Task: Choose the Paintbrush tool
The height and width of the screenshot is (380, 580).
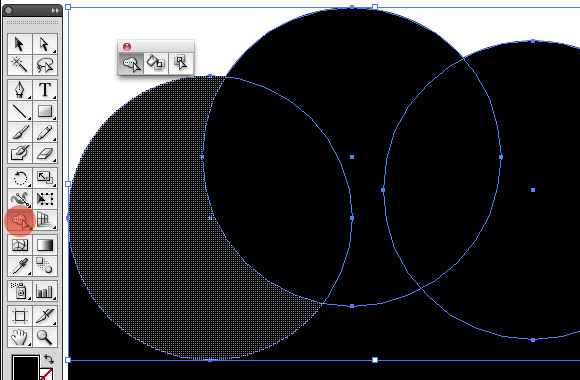Action: [x=20, y=132]
